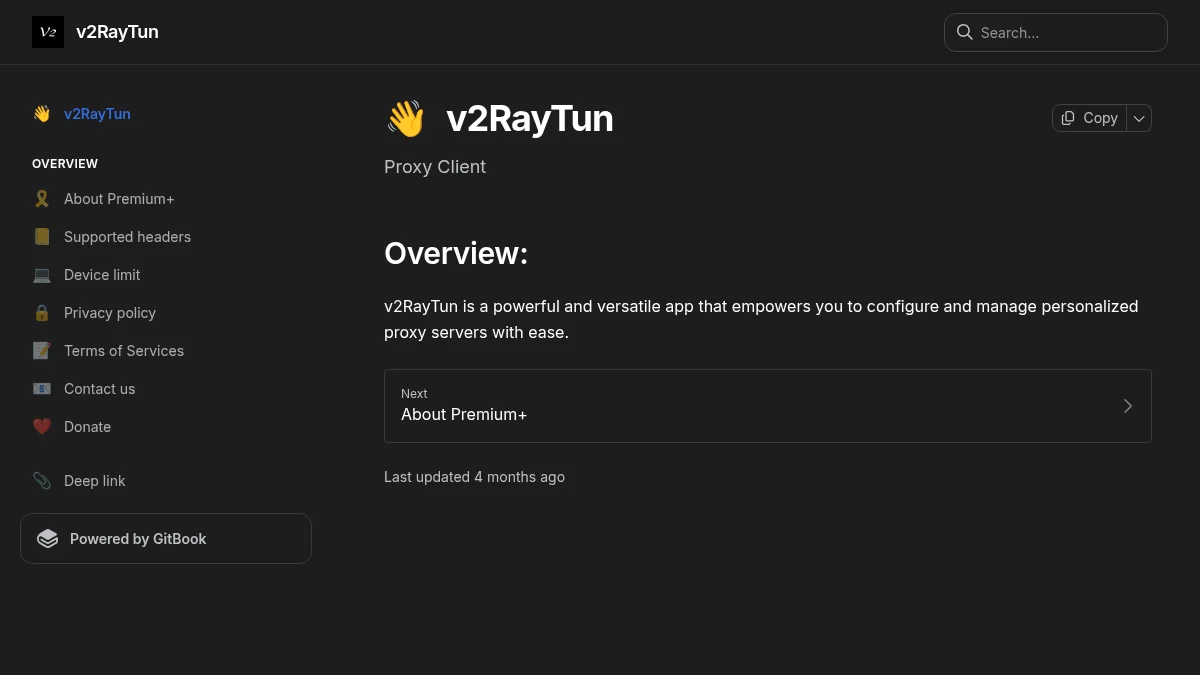
Task: Click the V2 logo icon in header
Action: (48, 32)
